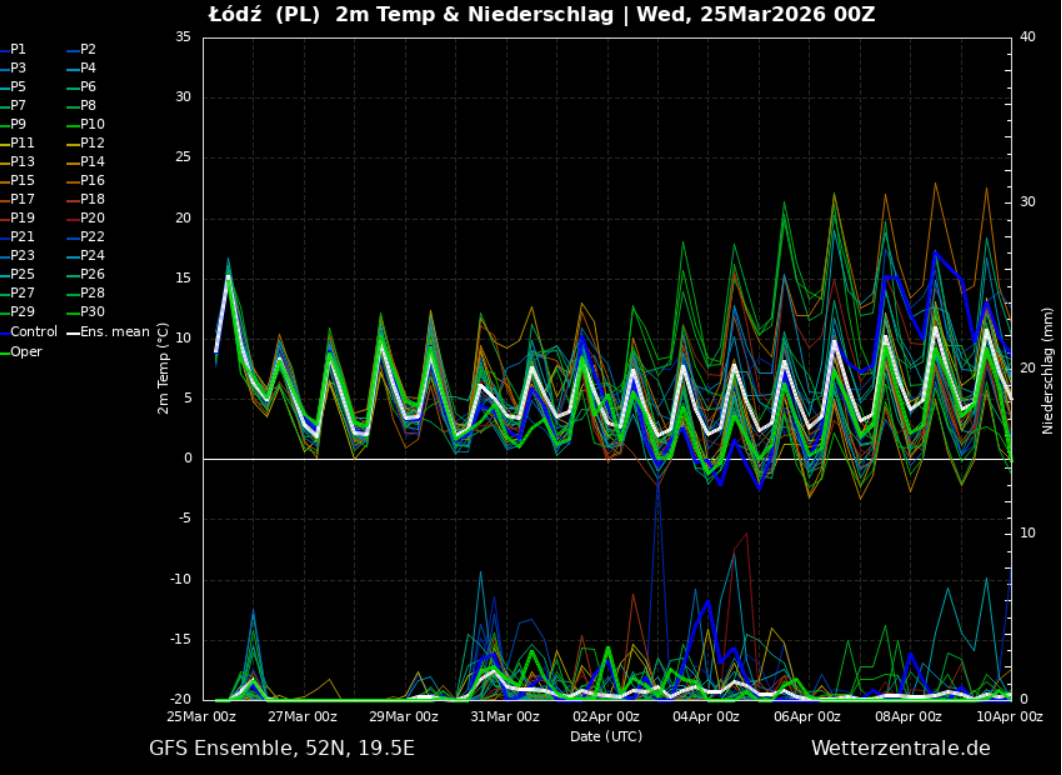Click the Control legend entry

33,332
